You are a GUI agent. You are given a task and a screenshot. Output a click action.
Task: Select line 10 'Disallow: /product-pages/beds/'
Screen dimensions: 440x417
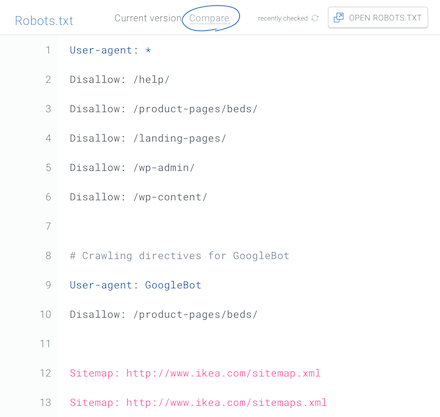click(x=164, y=314)
